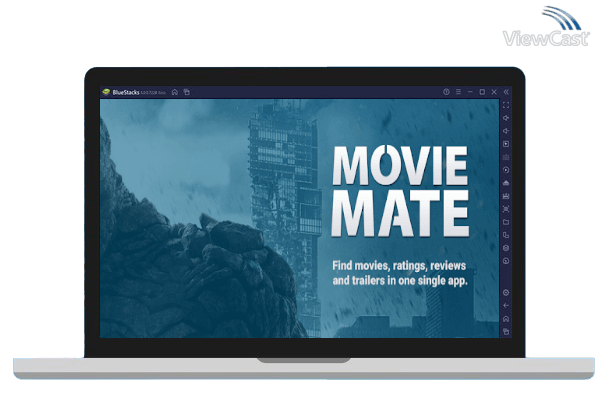Click the BlueStacks title text

tap(126, 92)
